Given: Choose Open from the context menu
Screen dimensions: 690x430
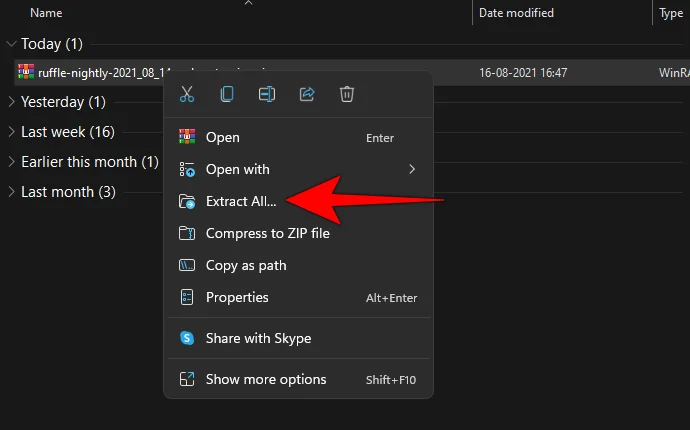Looking at the screenshot, I should [x=298, y=137].
